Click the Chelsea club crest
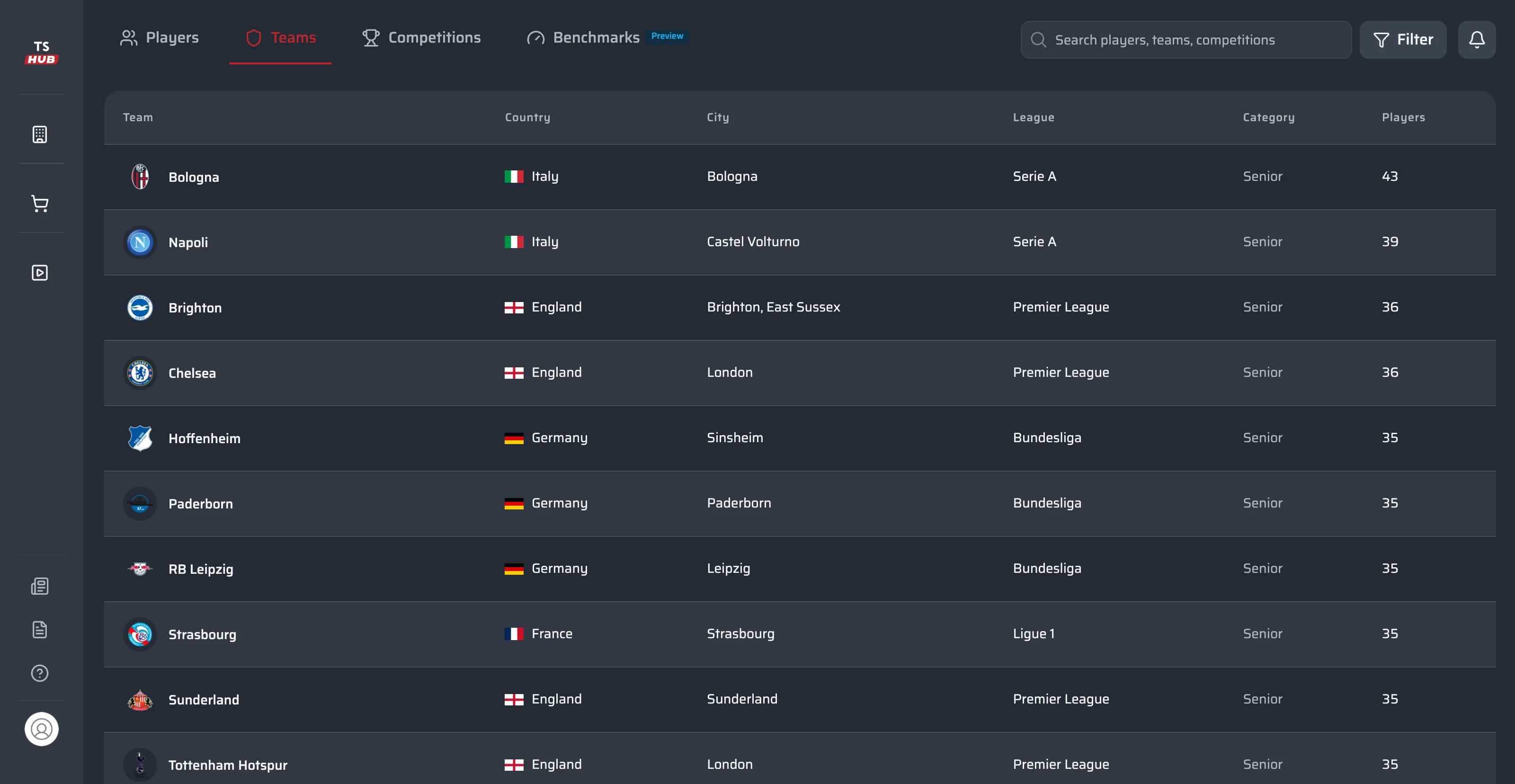Viewport: 1515px width, 784px height. pos(140,372)
